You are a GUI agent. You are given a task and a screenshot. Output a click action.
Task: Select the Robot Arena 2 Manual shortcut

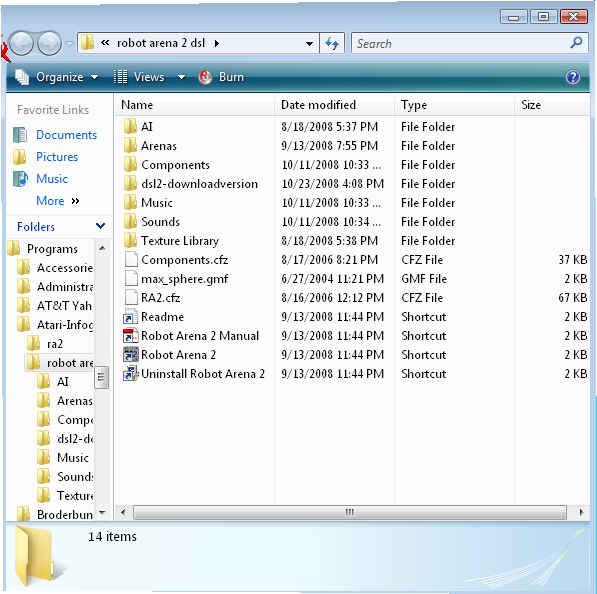point(191,336)
